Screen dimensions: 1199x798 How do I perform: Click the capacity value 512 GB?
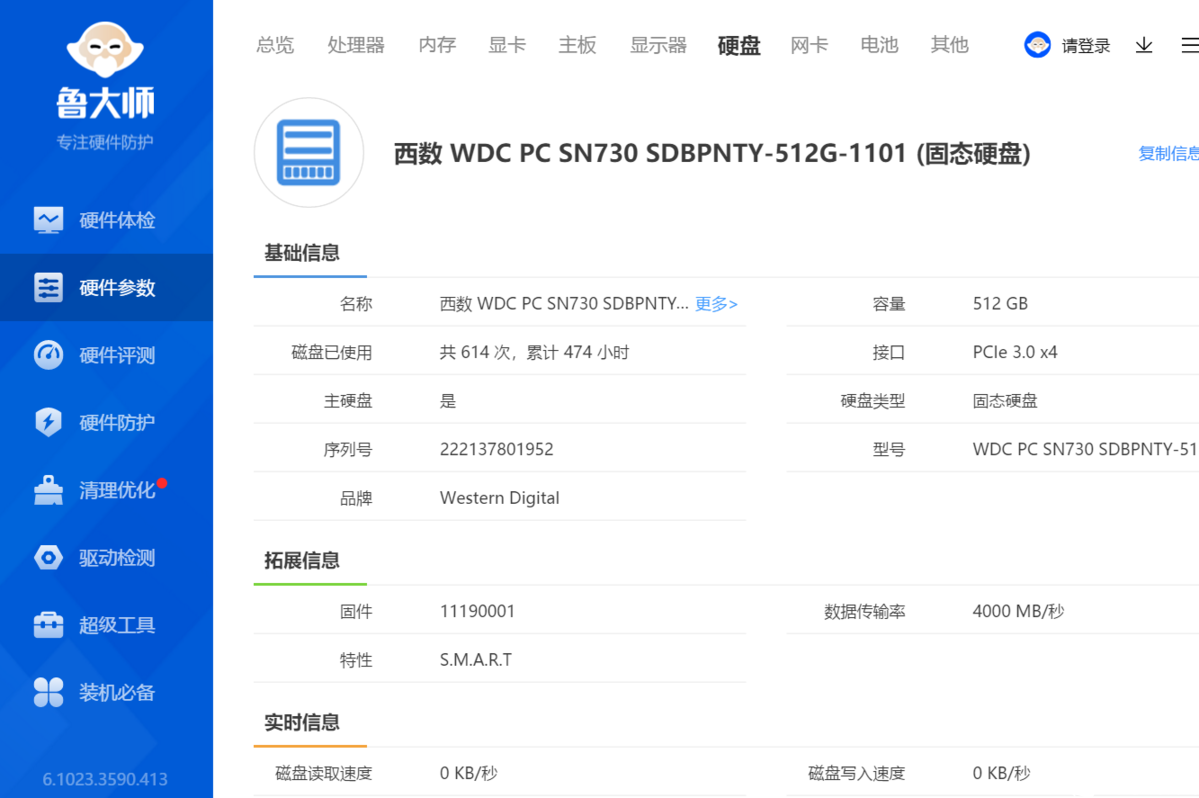pos(1000,303)
